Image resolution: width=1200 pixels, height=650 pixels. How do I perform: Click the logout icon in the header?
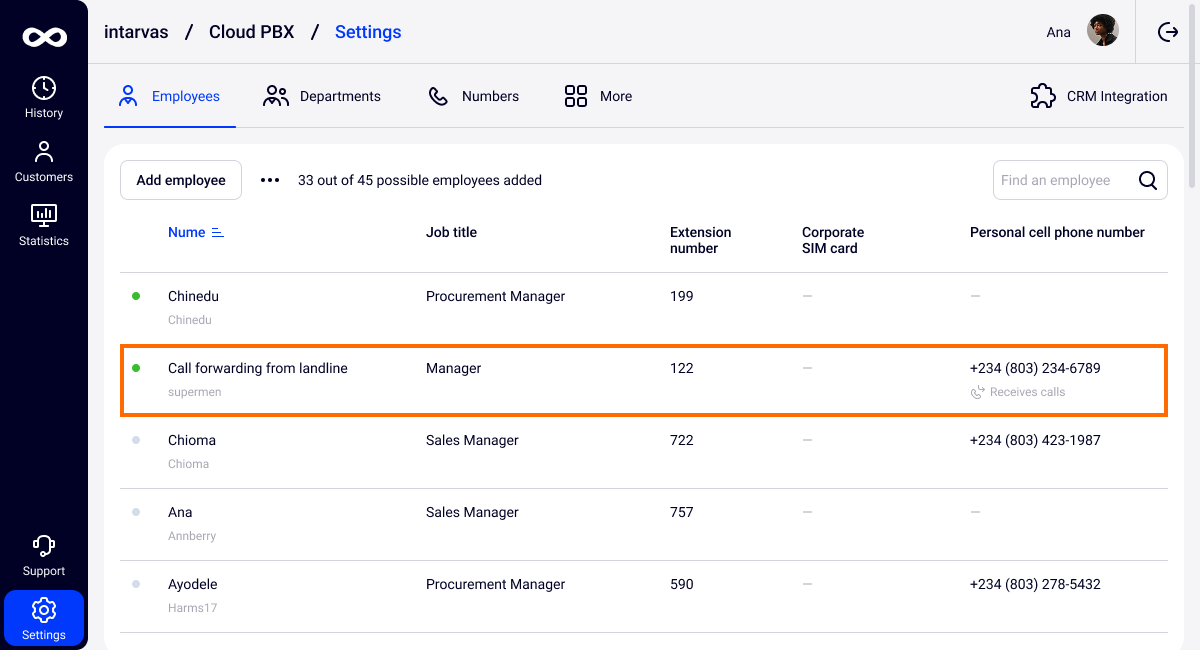(1168, 32)
